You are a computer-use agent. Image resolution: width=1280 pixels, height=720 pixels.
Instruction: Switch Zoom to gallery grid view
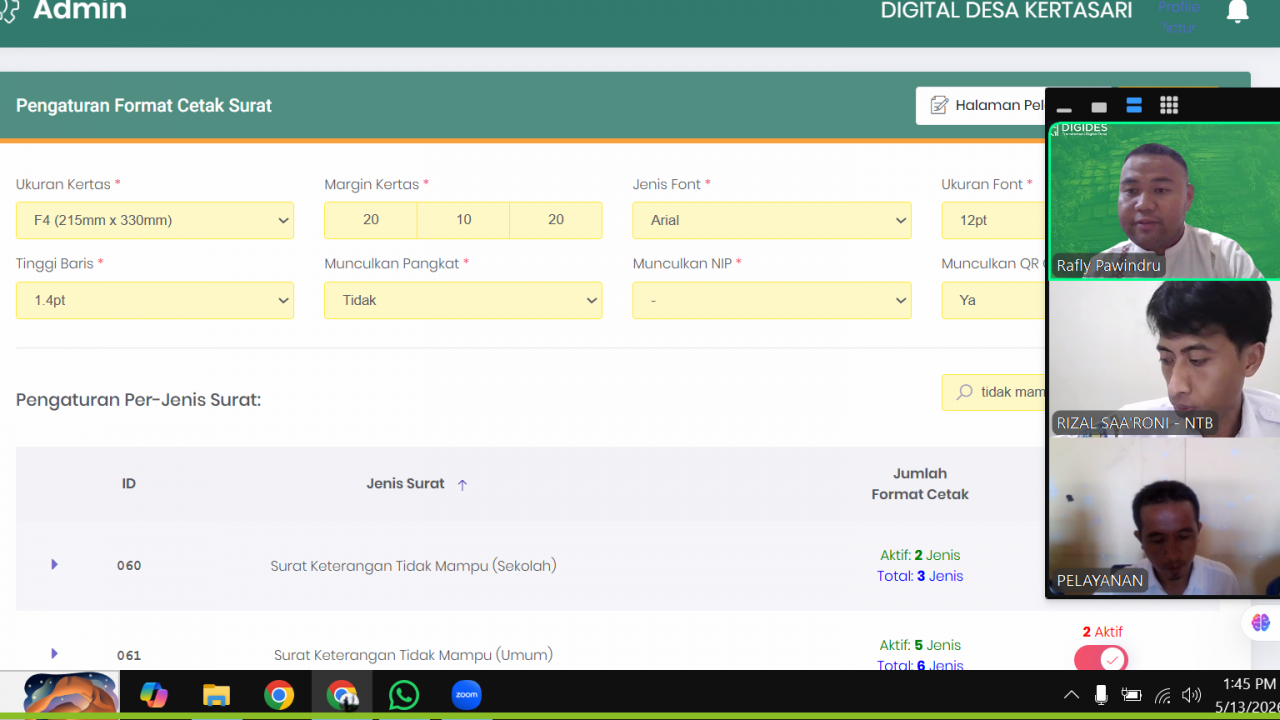click(x=1169, y=105)
